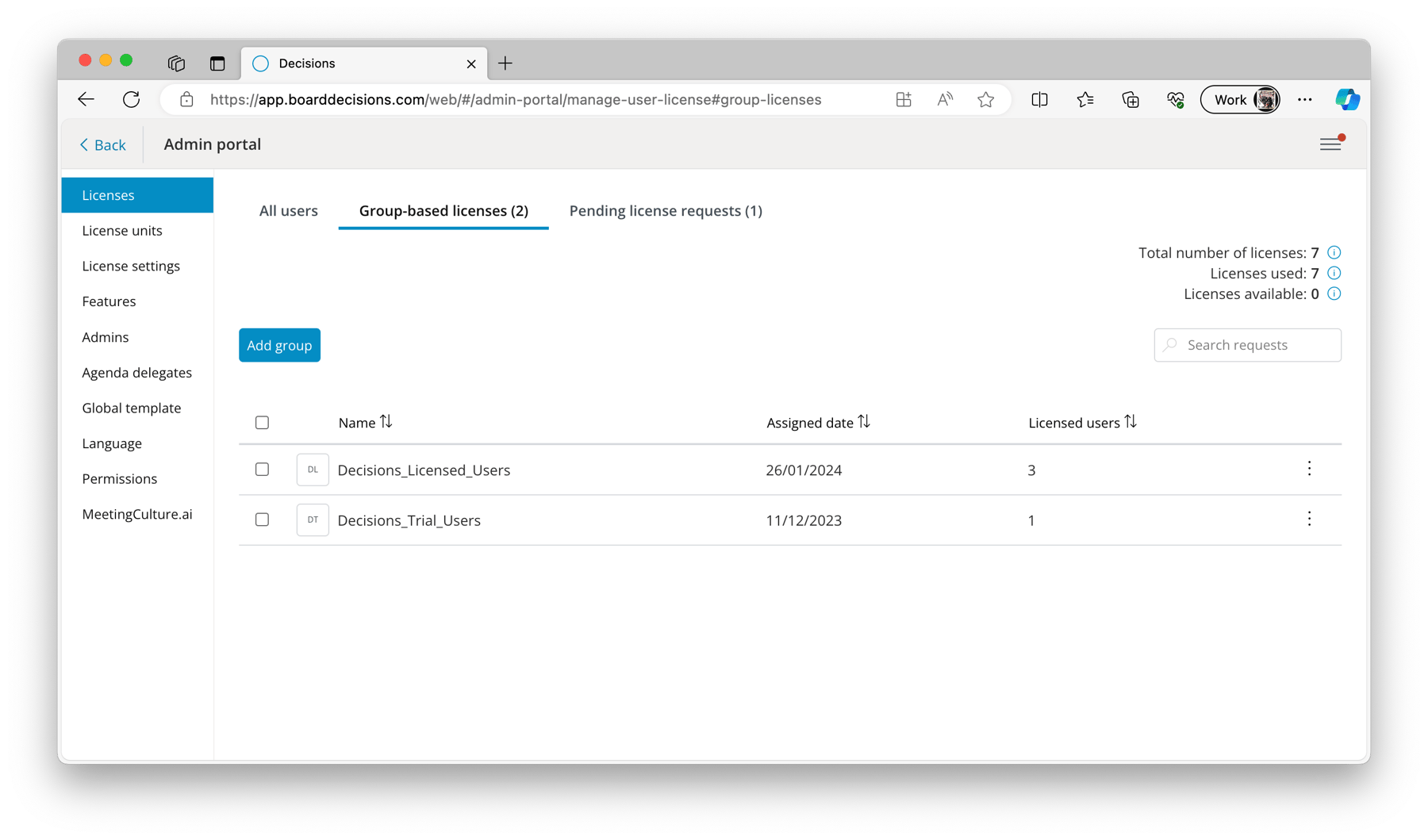The image size is (1428, 840).
Task: Open MeetingCulture.ai from the sidebar
Action: pyautogui.click(x=136, y=514)
